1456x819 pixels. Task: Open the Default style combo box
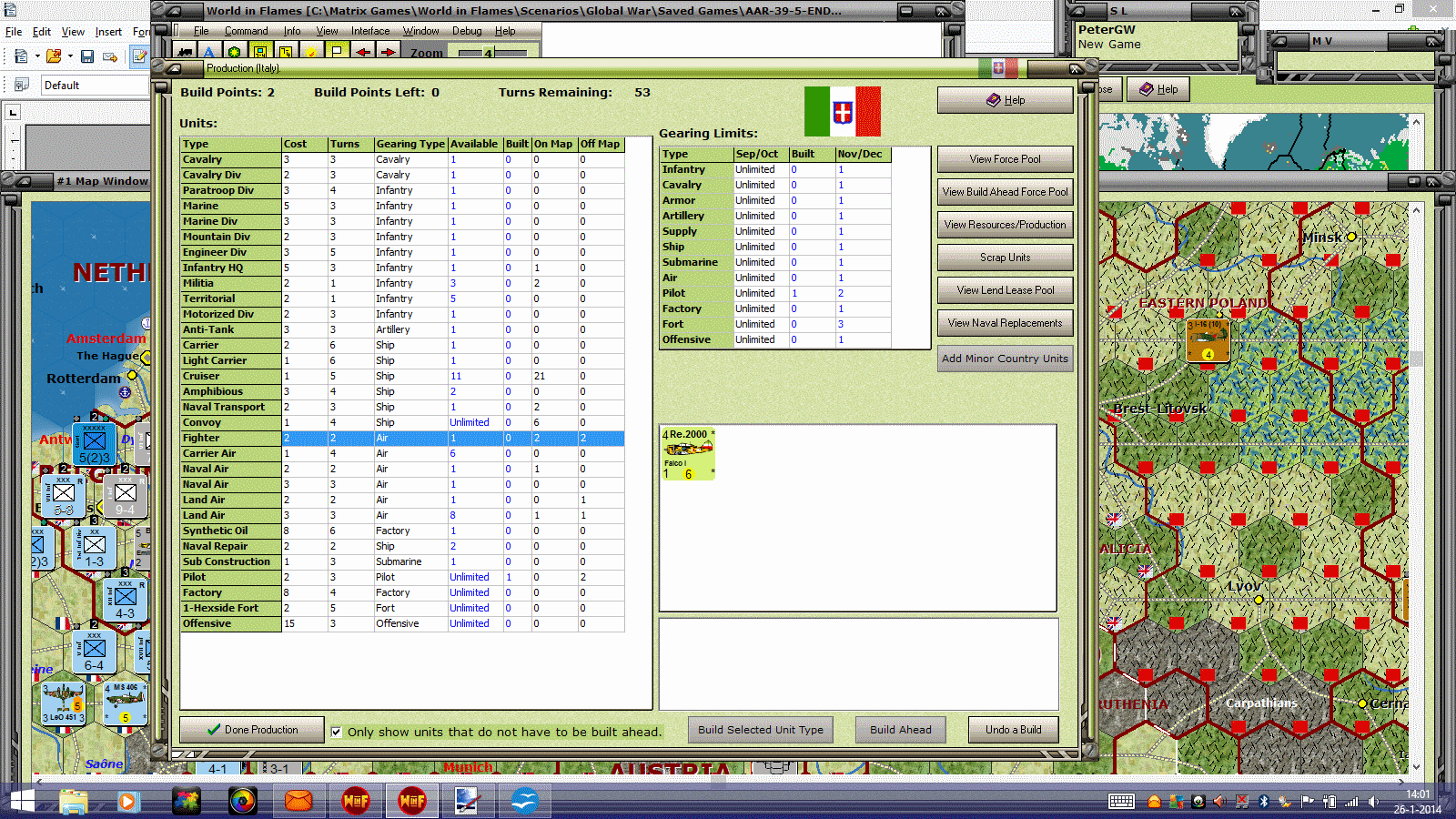tap(95, 85)
